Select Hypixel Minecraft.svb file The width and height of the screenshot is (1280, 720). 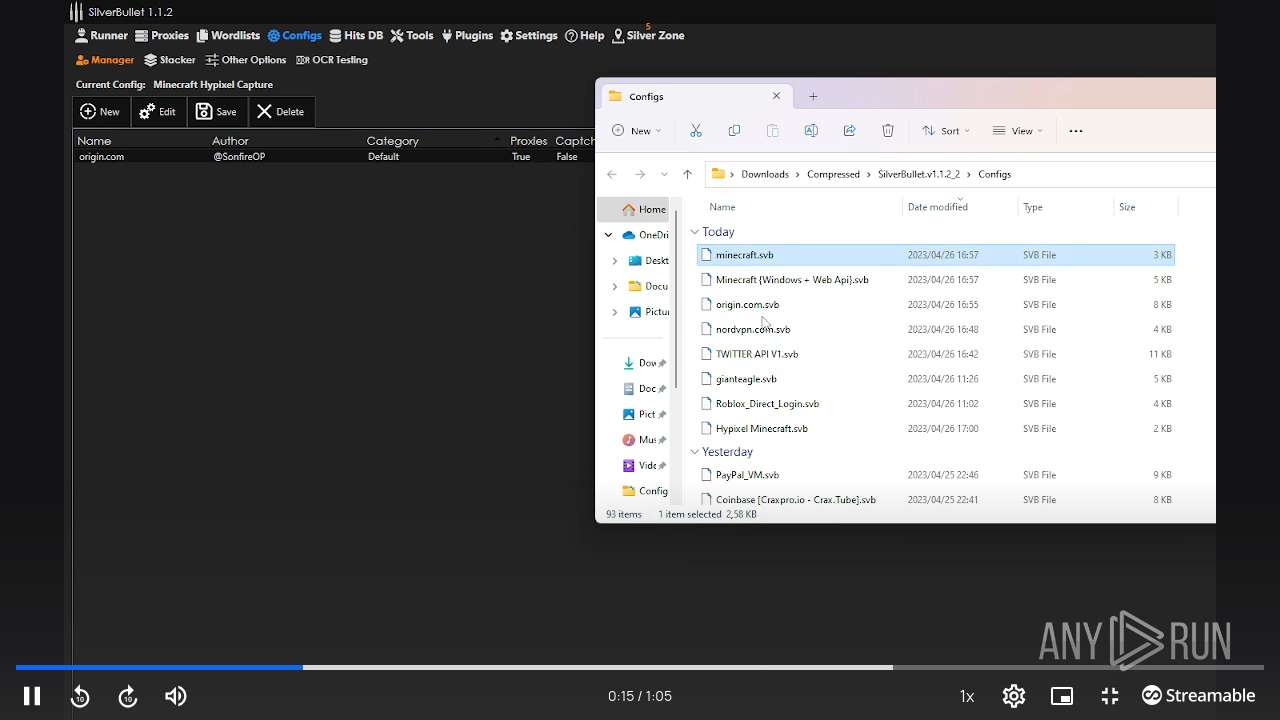(935, 428)
